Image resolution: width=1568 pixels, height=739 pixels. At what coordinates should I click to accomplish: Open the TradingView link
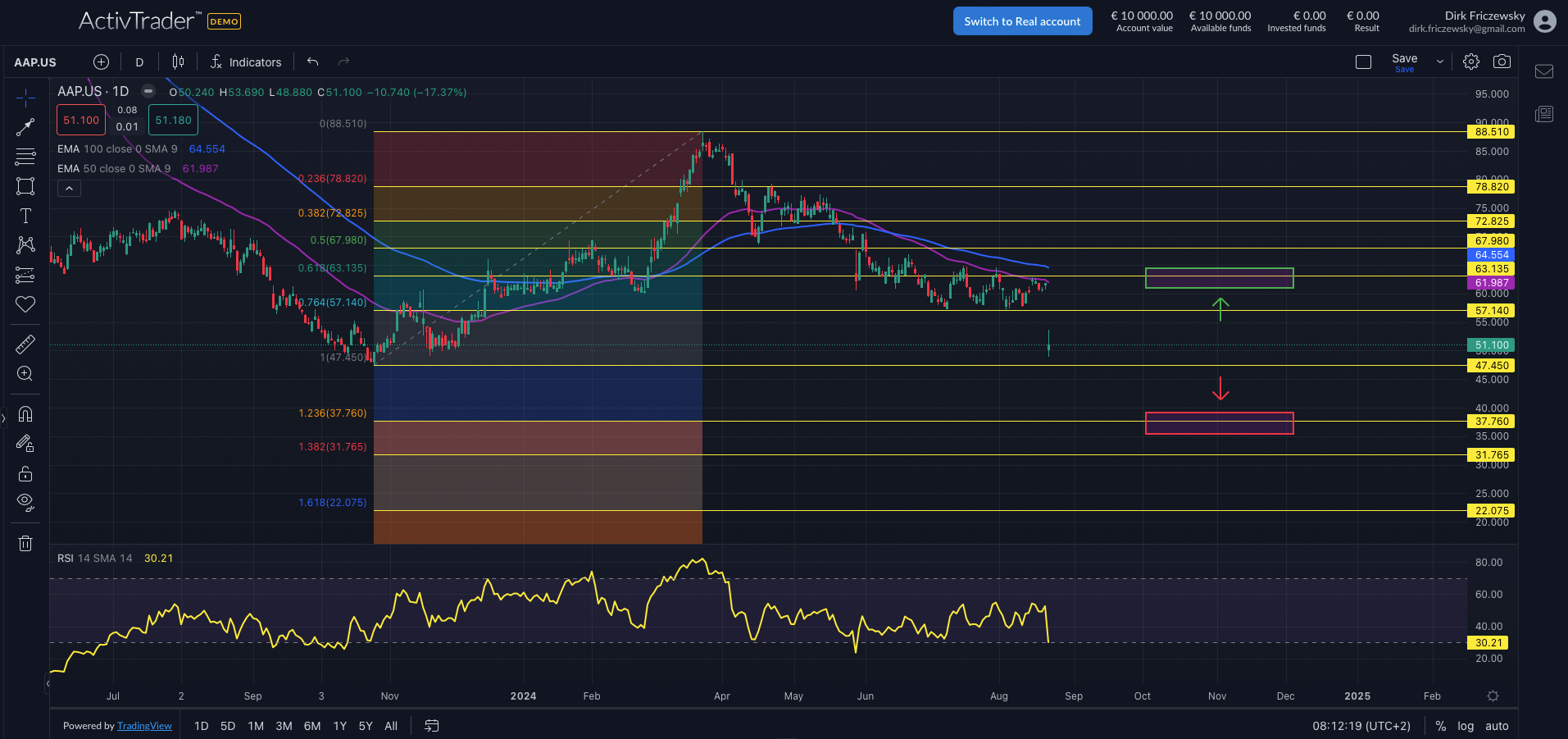144,726
